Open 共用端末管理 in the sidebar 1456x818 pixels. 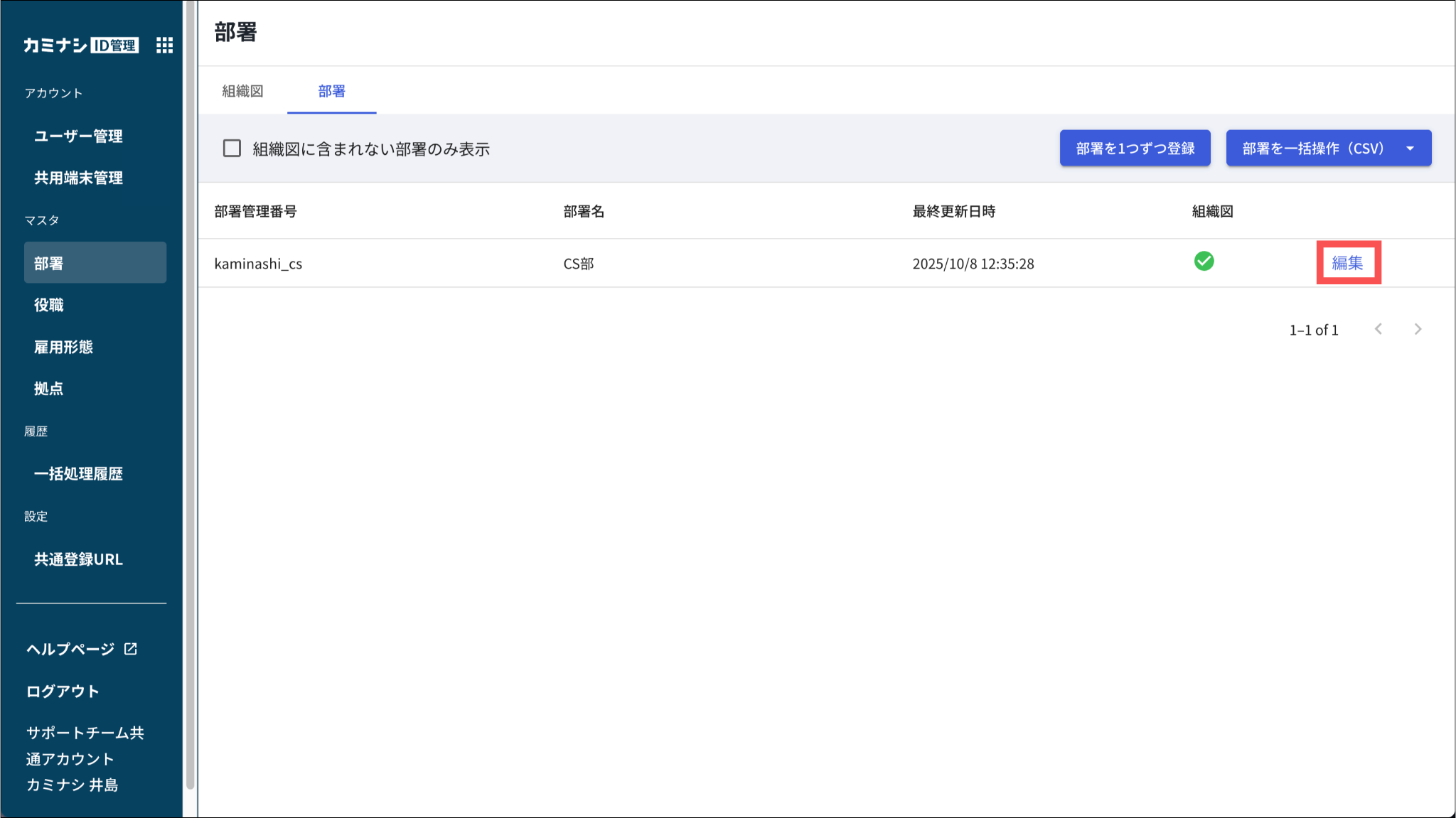pos(78,178)
